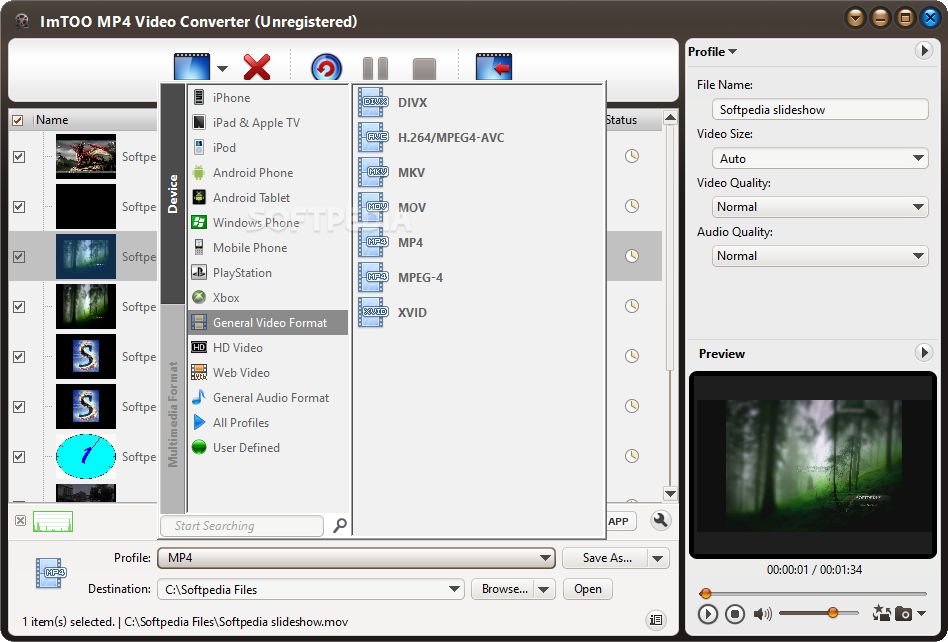
Task: Click the Stop toolbar icon
Action: 424,68
